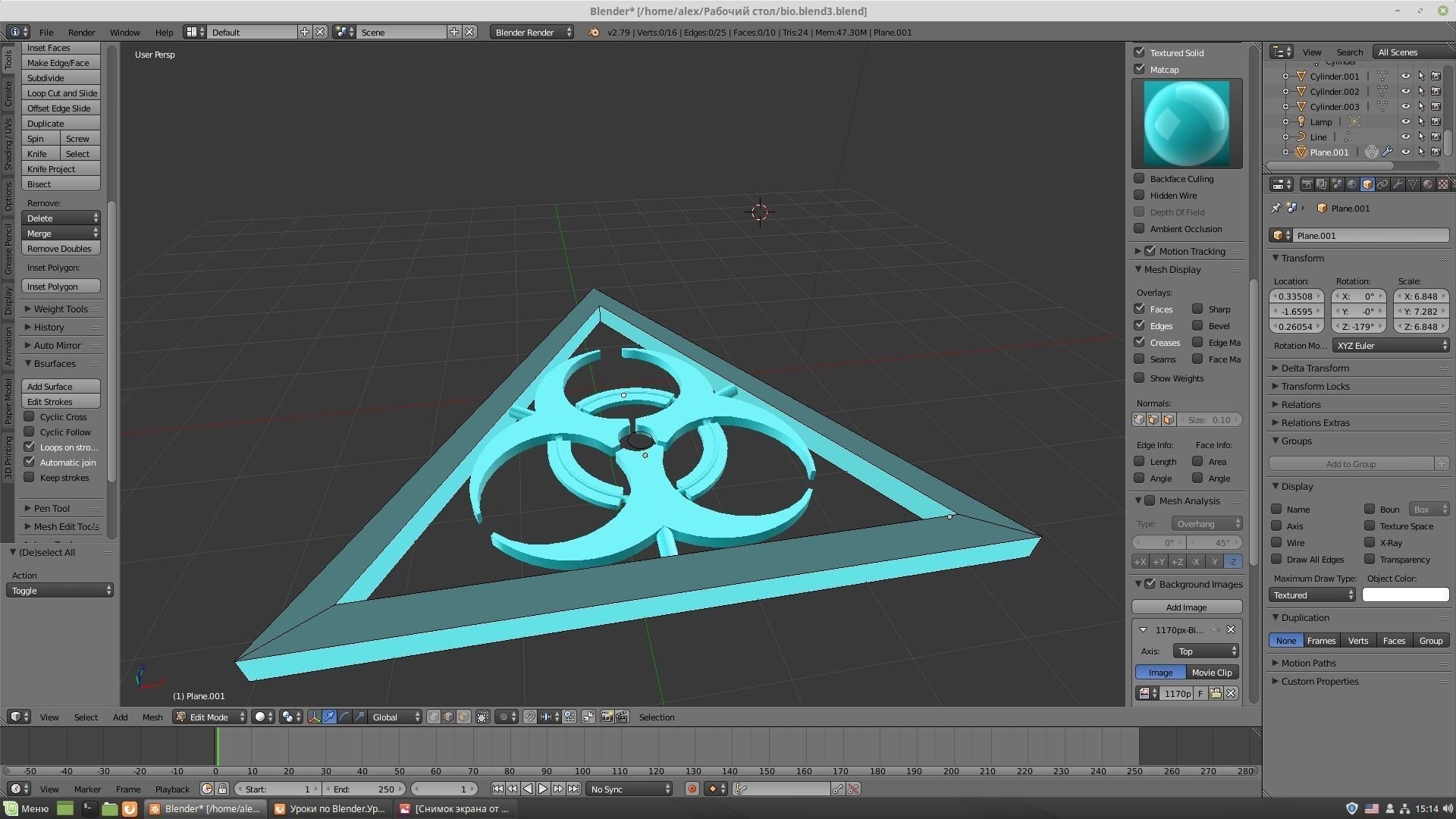Image resolution: width=1456 pixels, height=819 pixels.
Task: Open the Object properties tab
Action: click(1367, 184)
